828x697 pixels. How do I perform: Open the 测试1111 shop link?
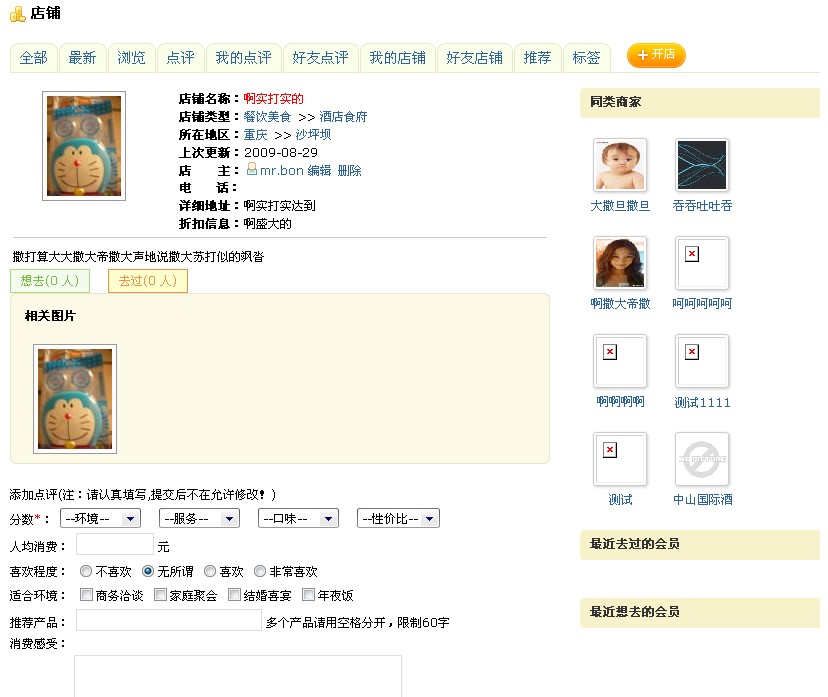coord(702,402)
